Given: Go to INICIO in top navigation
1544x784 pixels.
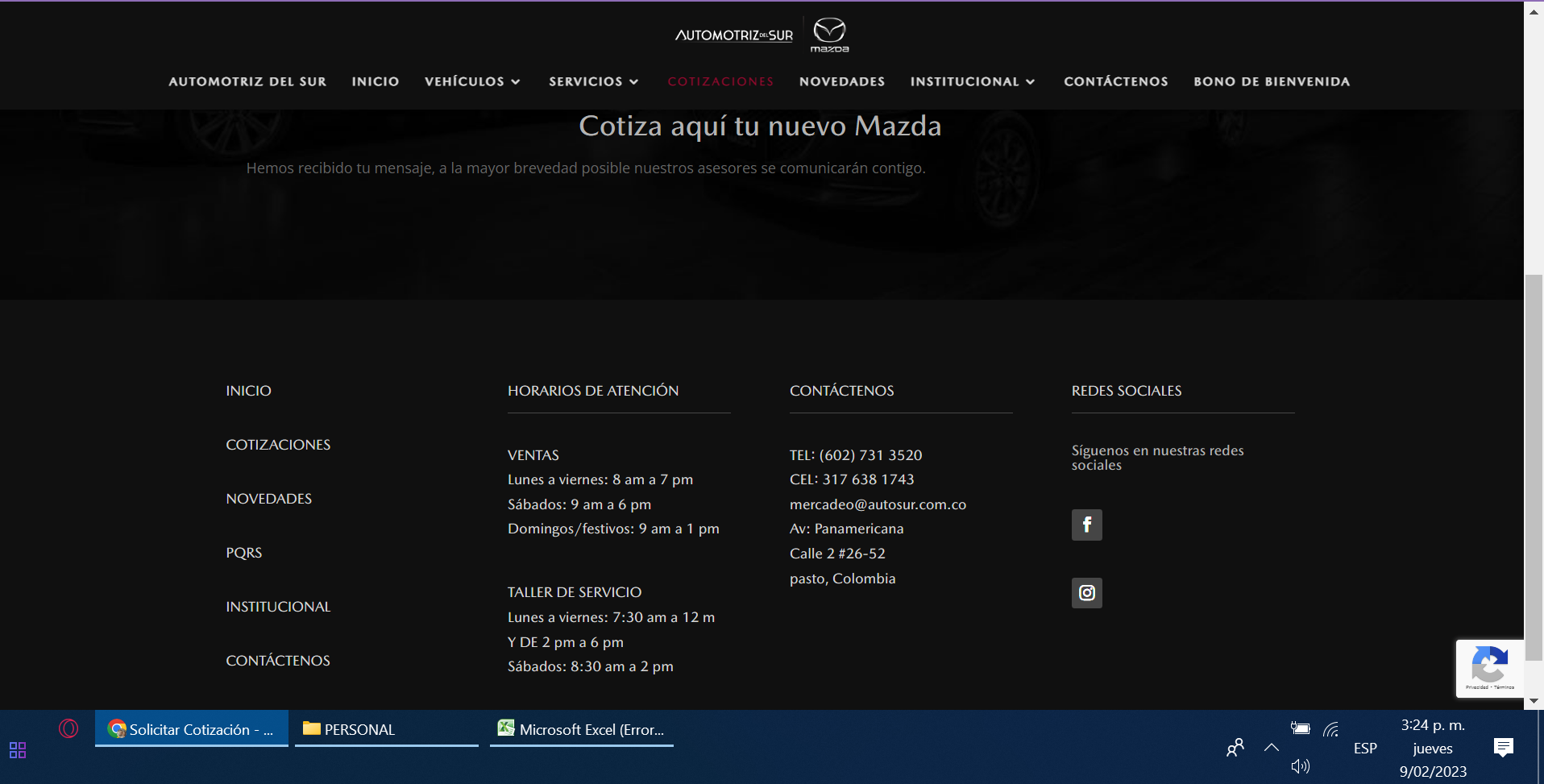Looking at the screenshot, I should [376, 81].
